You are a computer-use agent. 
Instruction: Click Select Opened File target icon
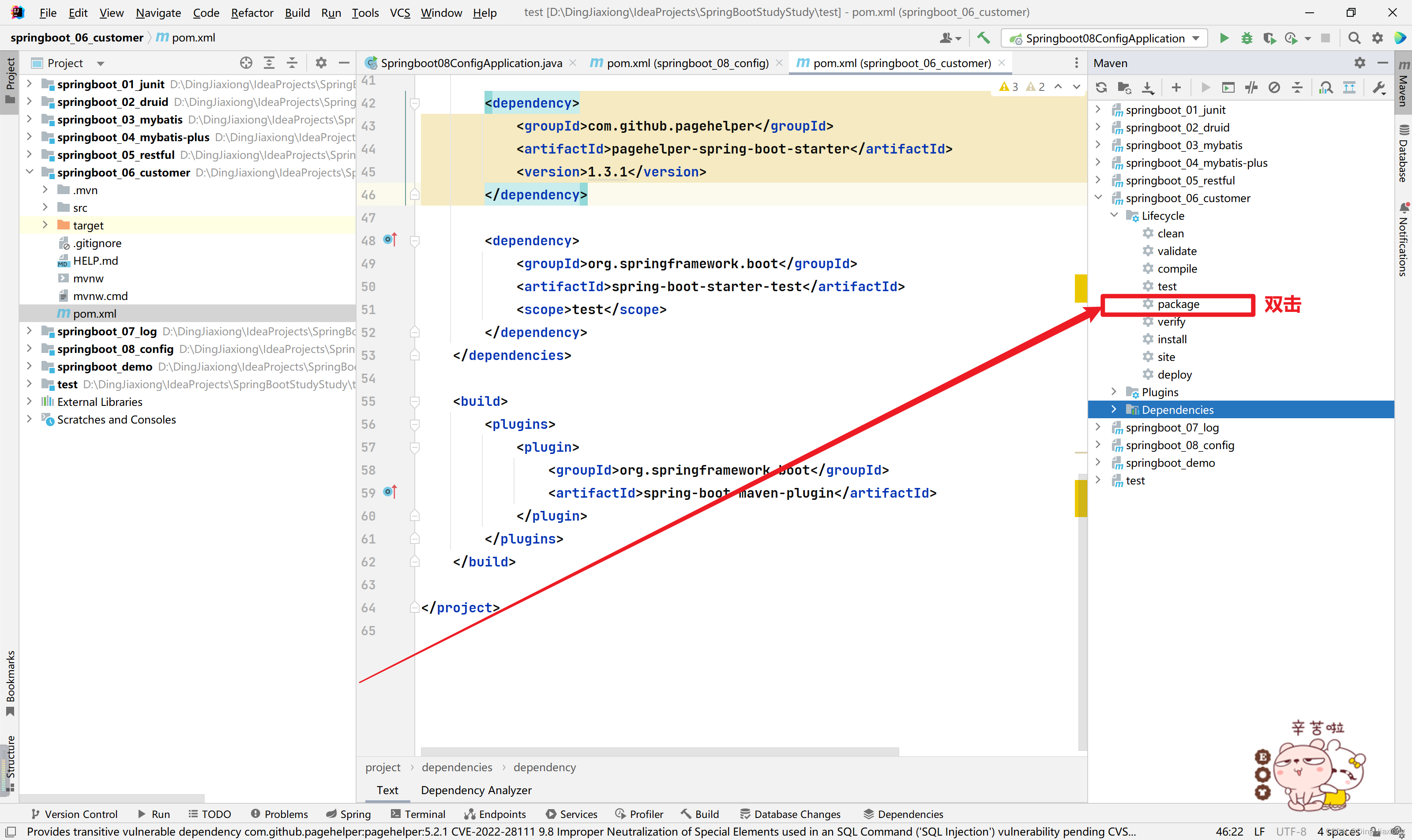(246, 63)
